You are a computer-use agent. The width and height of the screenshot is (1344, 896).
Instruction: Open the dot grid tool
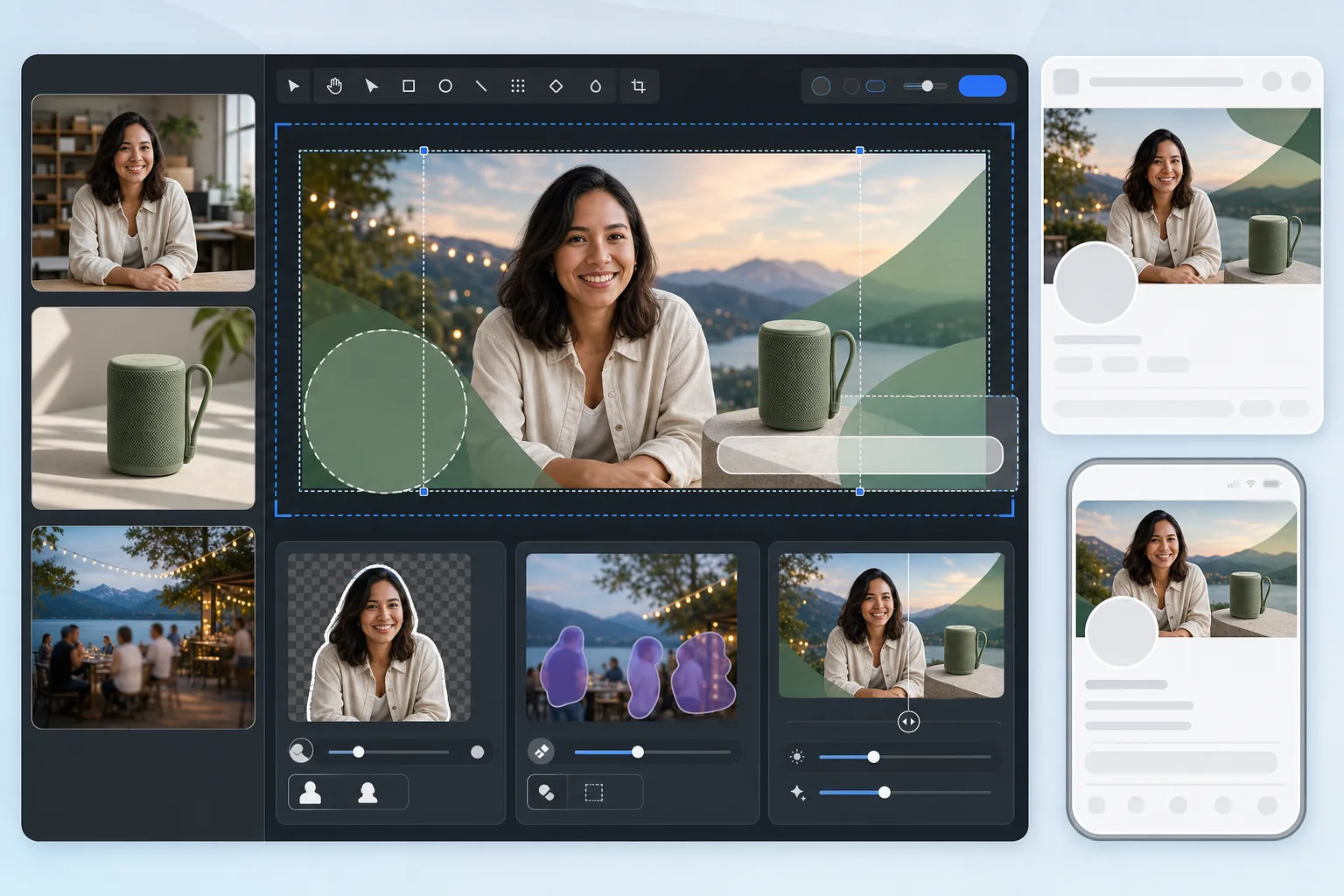(x=518, y=86)
